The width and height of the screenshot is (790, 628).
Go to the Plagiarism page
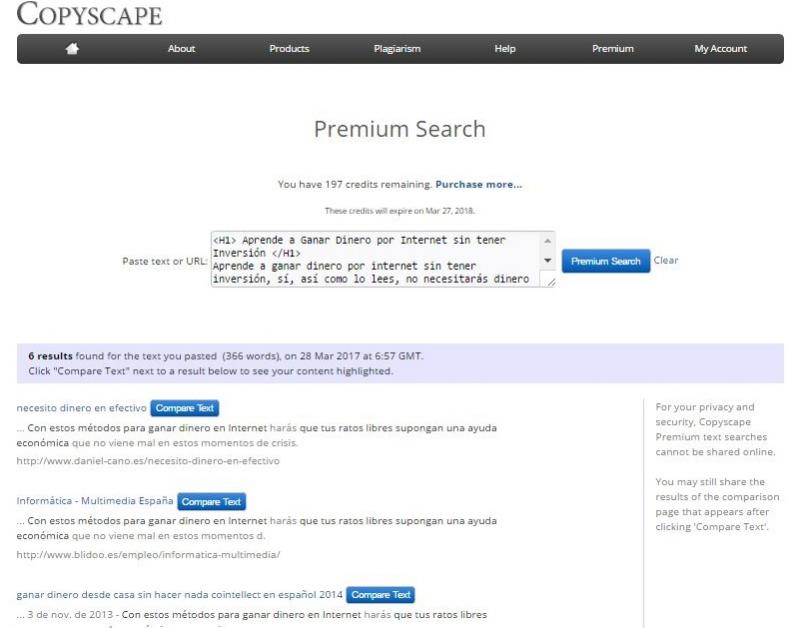coord(397,49)
